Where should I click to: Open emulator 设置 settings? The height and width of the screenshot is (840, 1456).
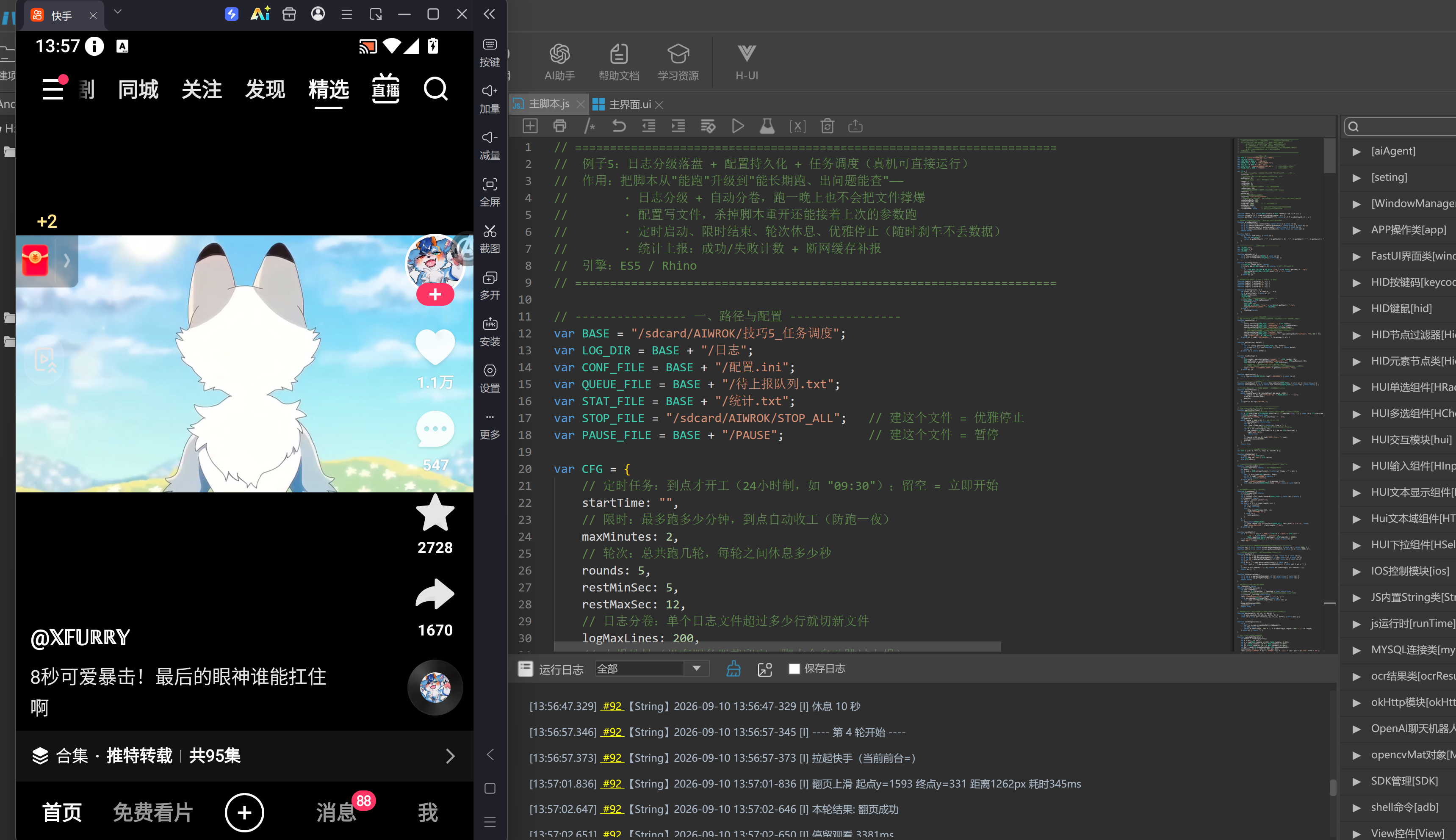tap(490, 379)
